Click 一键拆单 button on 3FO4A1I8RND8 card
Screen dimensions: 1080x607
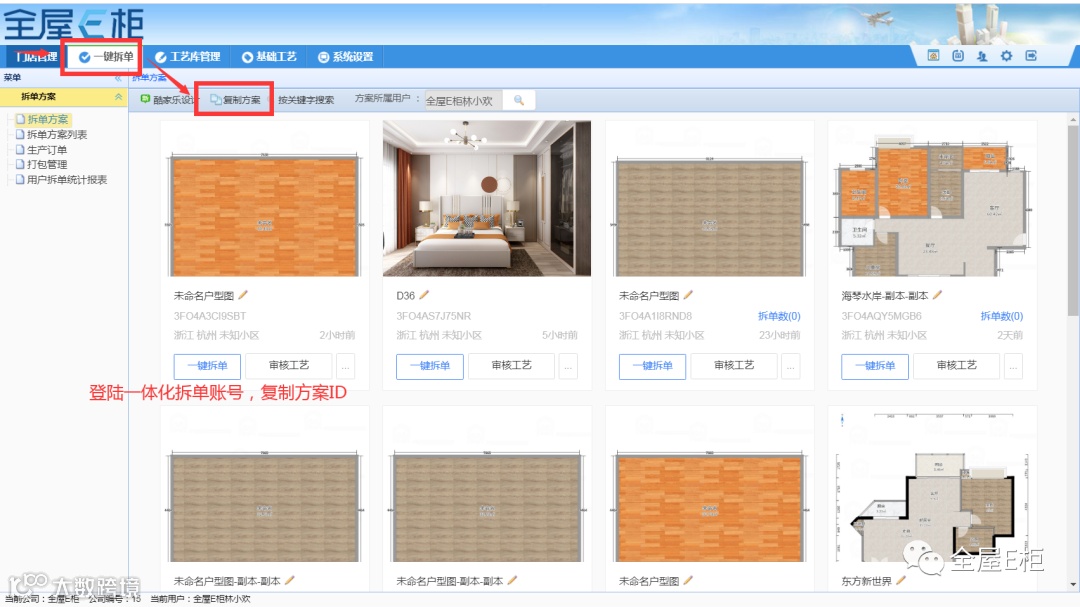(652, 366)
